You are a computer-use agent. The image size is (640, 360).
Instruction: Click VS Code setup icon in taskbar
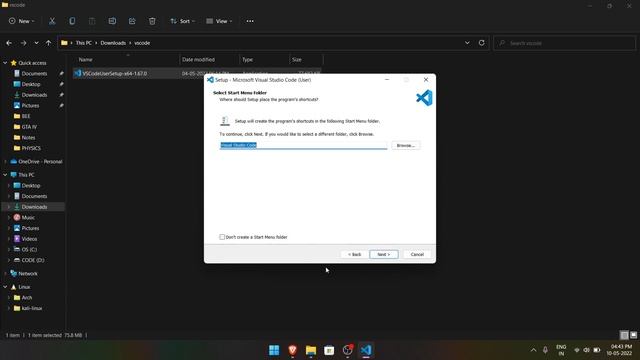pos(366,350)
